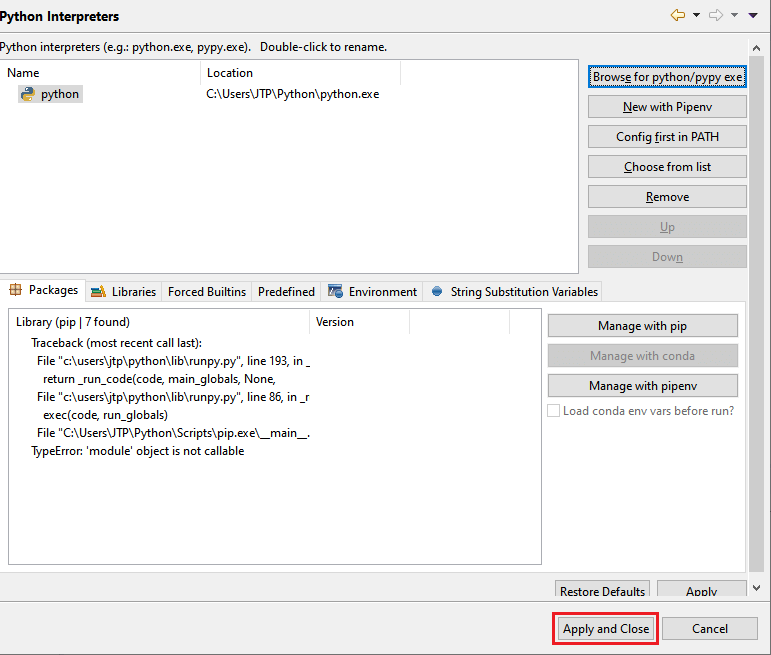This screenshot has width=771, height=655.
Task: Click Config first in PATH button
Action: point(667,137)
